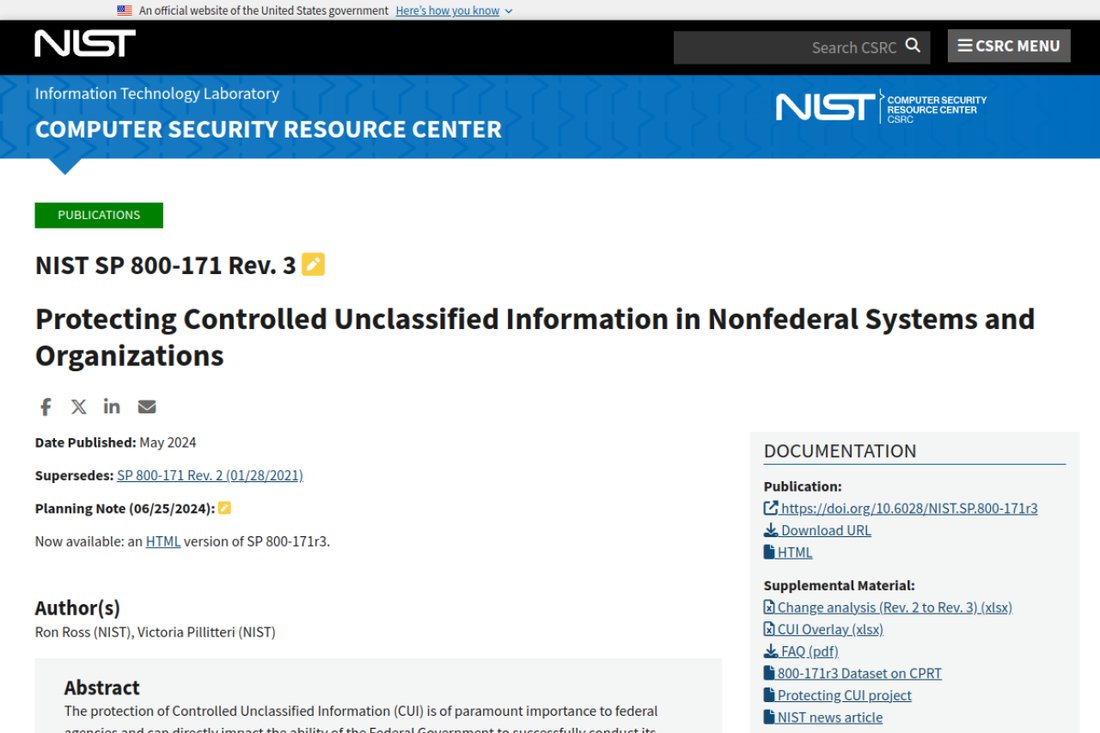1100x733 pixels.
Task: Open Information Technology Laboratory link
Action: click(157, 94)
